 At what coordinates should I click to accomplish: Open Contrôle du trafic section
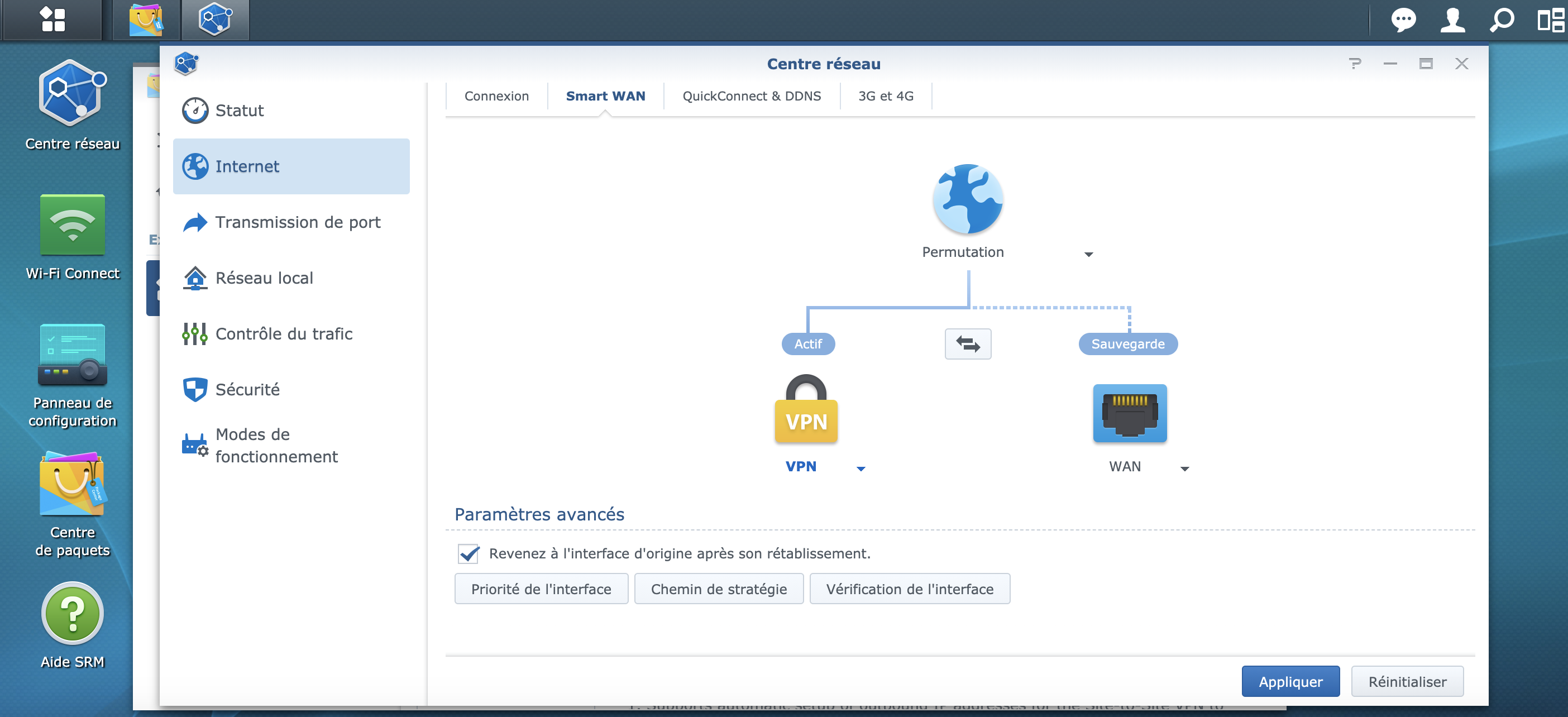[284, 333]
